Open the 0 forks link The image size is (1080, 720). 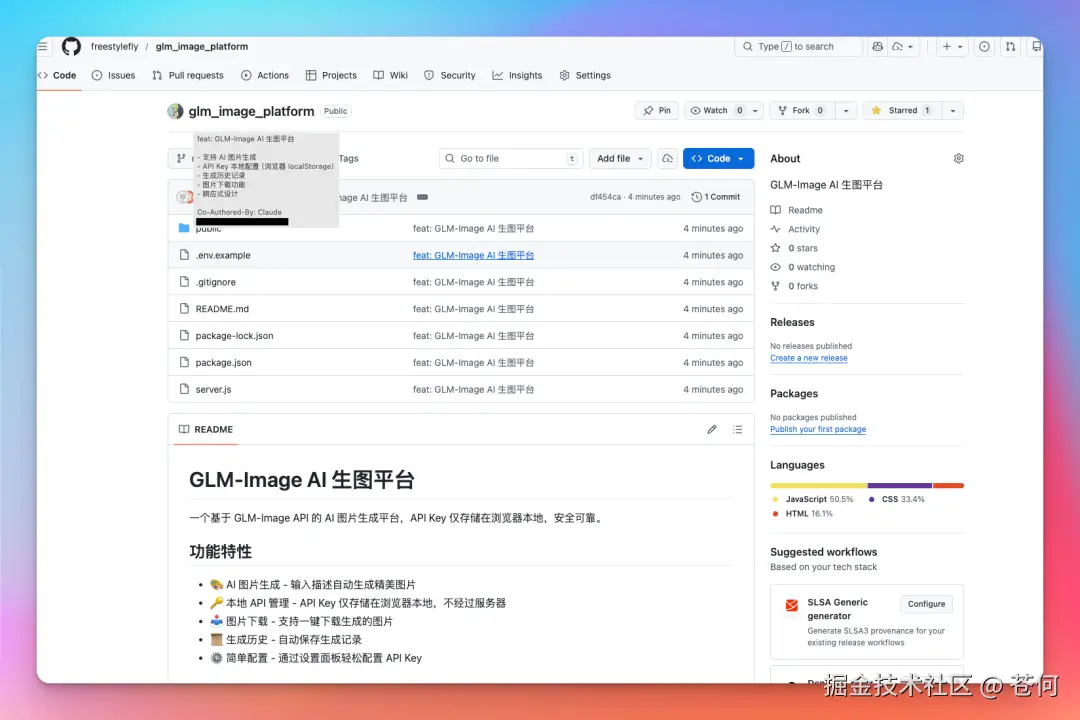pos(802,286)
